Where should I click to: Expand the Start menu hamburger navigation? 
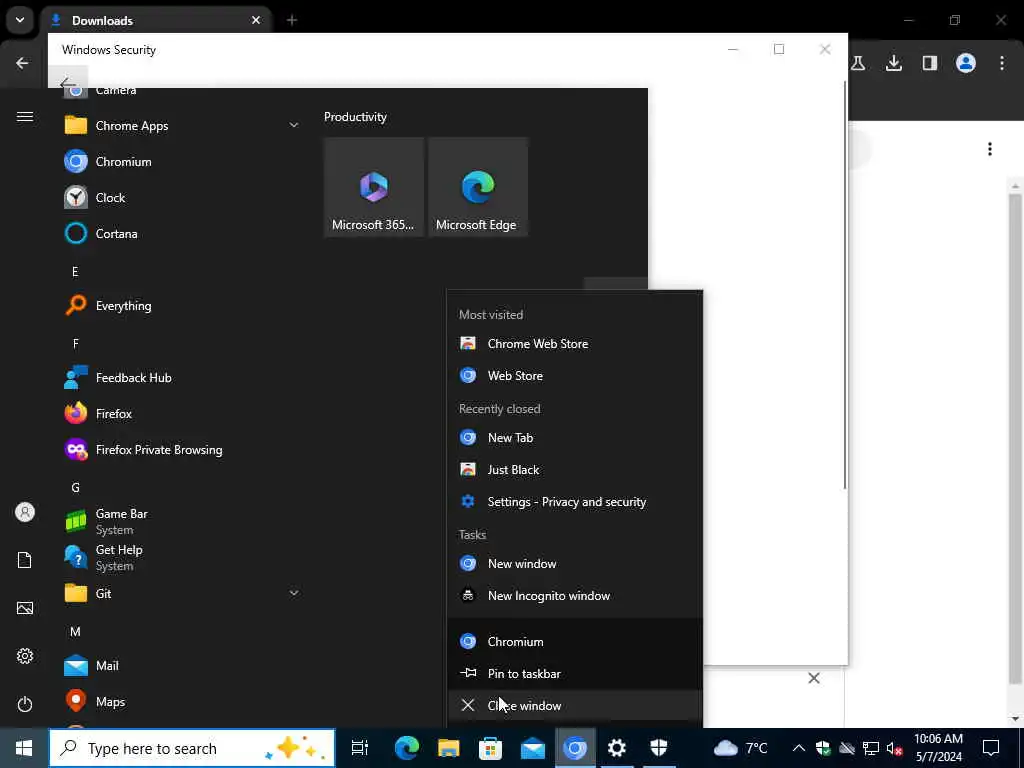pyautogui.click(x=25, y=116)
